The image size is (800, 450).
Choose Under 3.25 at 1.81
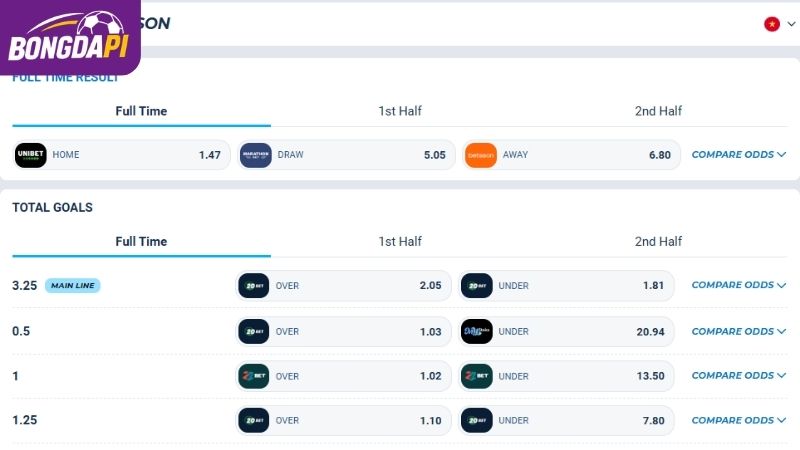(x=566, y=286)
